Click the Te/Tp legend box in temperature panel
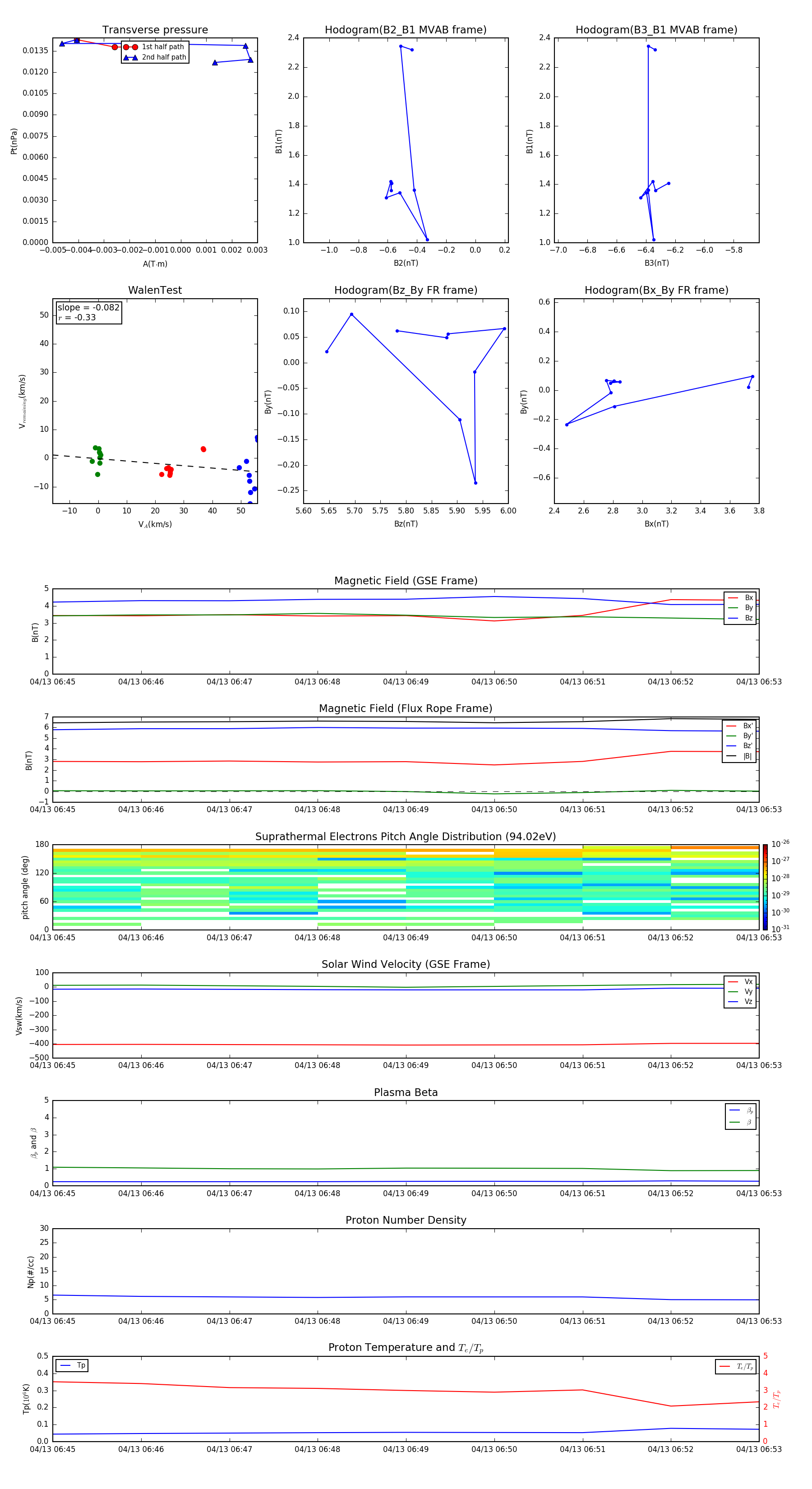Image resolution: width=812 pixels, height=1489 pixels. point(736,1366)
